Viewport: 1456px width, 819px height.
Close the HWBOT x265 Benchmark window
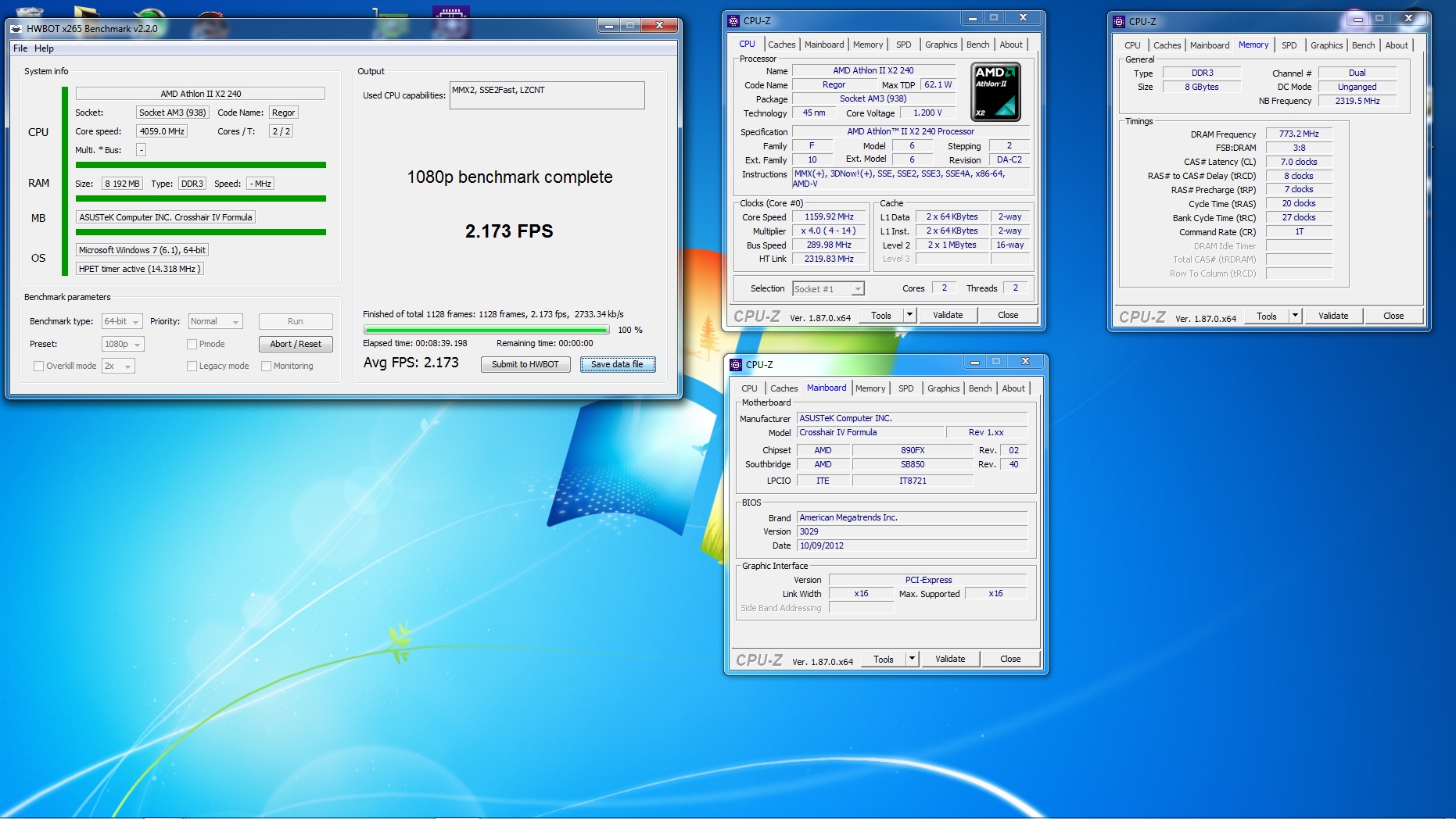659,26
